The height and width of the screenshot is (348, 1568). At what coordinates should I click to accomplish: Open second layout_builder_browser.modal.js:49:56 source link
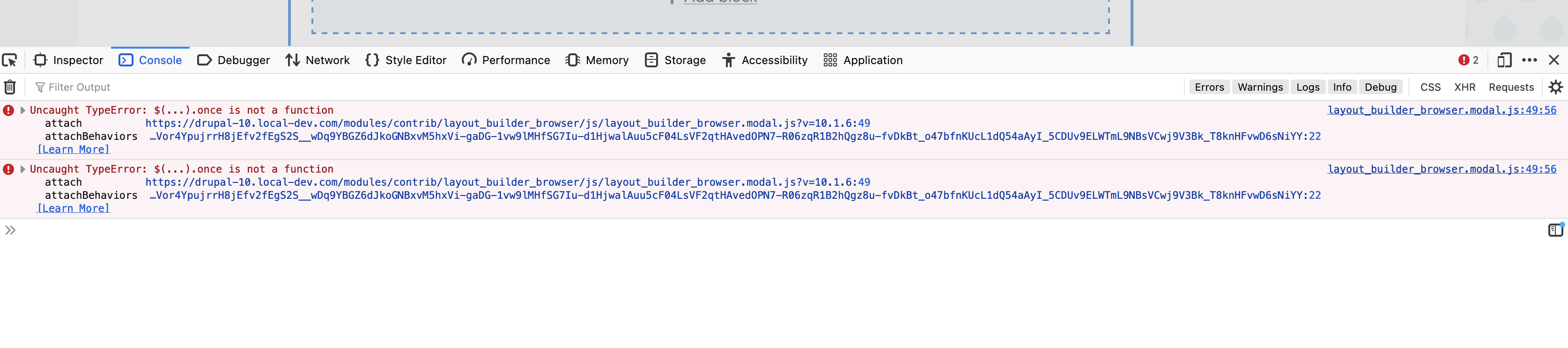pyautogui.click(x=1442, y=169)
